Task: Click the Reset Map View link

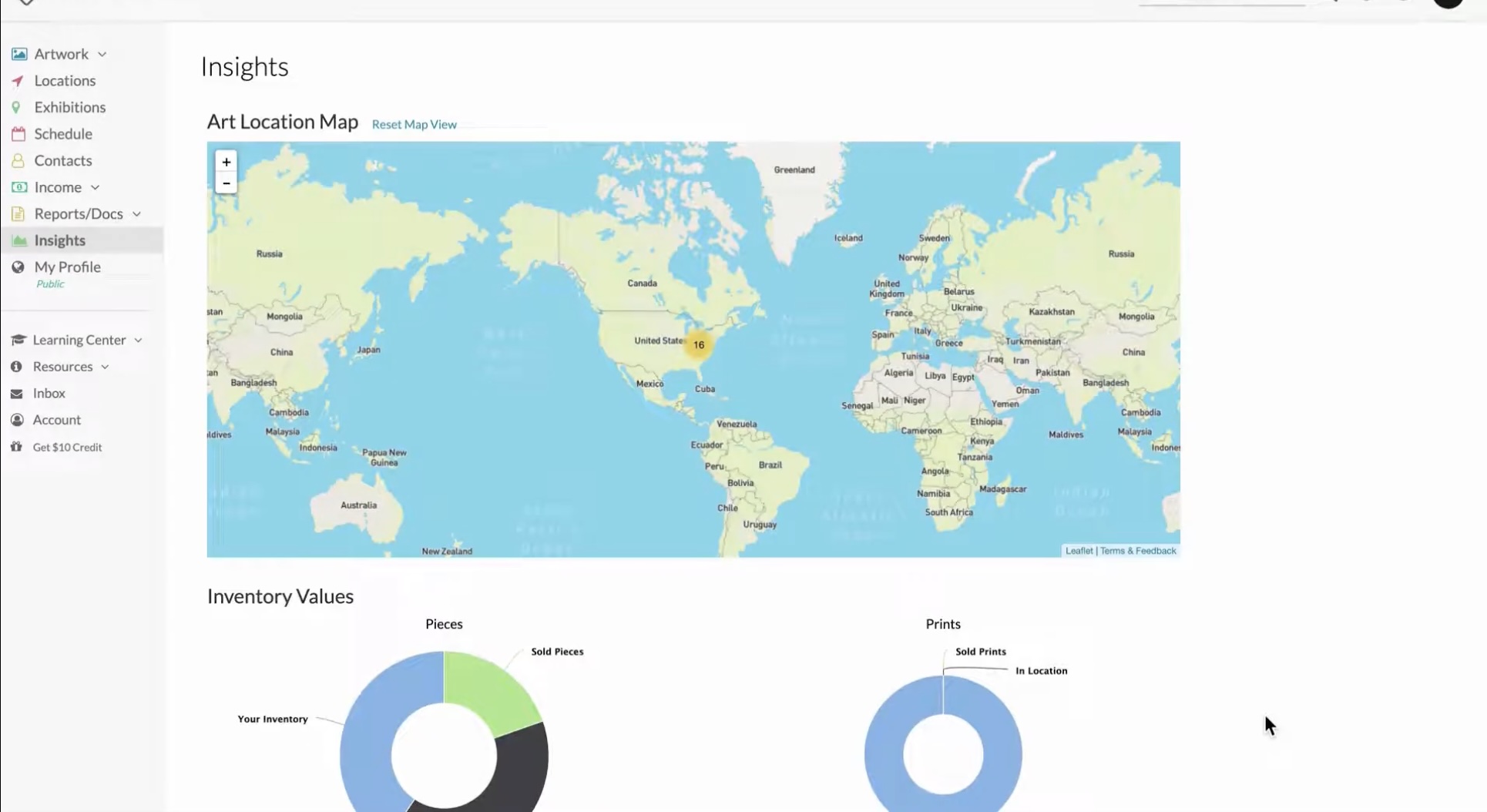Action: (415, 124)
